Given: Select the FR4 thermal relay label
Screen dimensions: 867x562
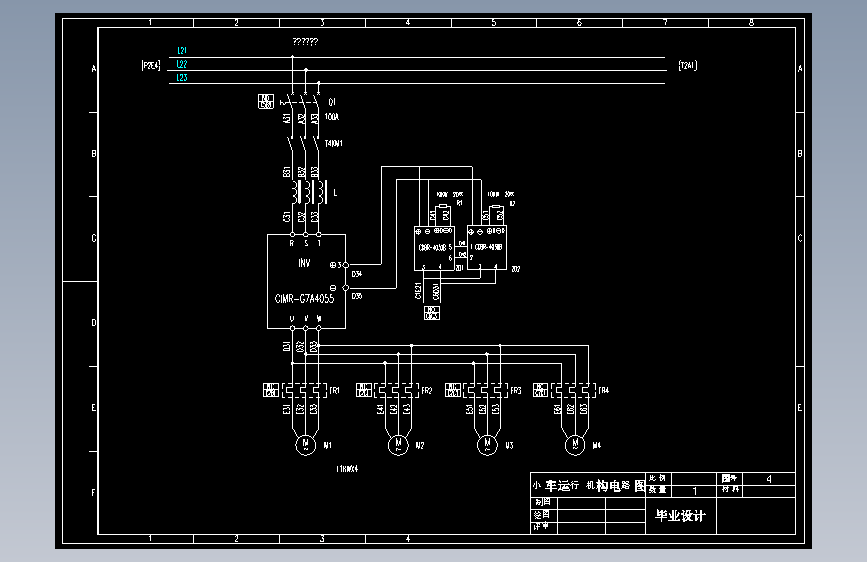Looking at the screenshot, I should coord(603,390).
